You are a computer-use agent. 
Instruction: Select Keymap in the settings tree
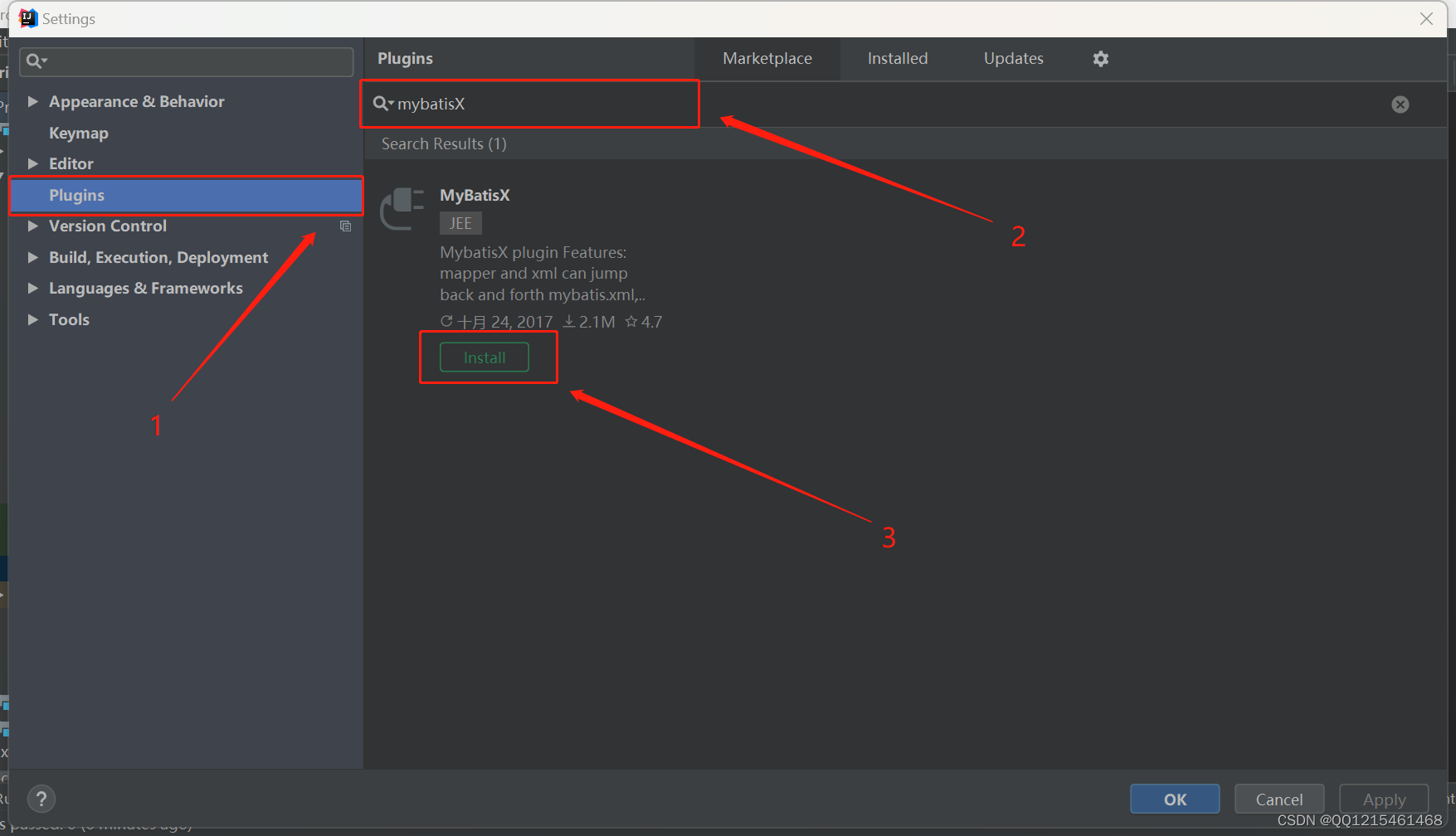(x=79, y=133)
